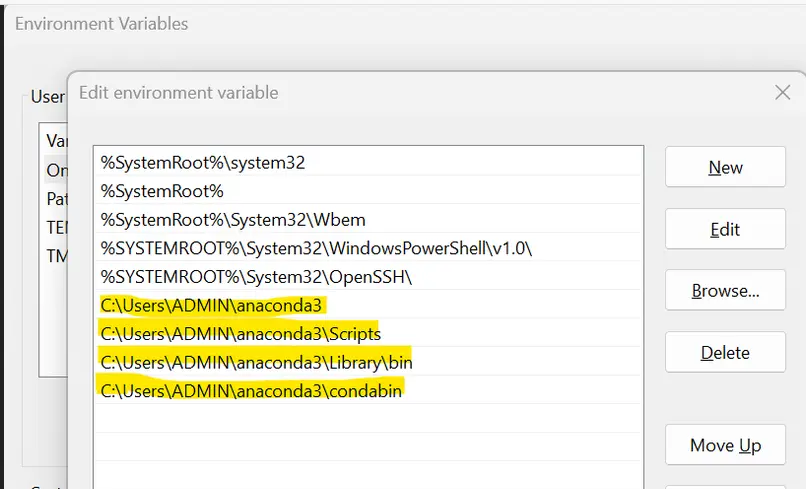Click the Edit button
Screen dimensions: 806x489
tap(725, 229)
